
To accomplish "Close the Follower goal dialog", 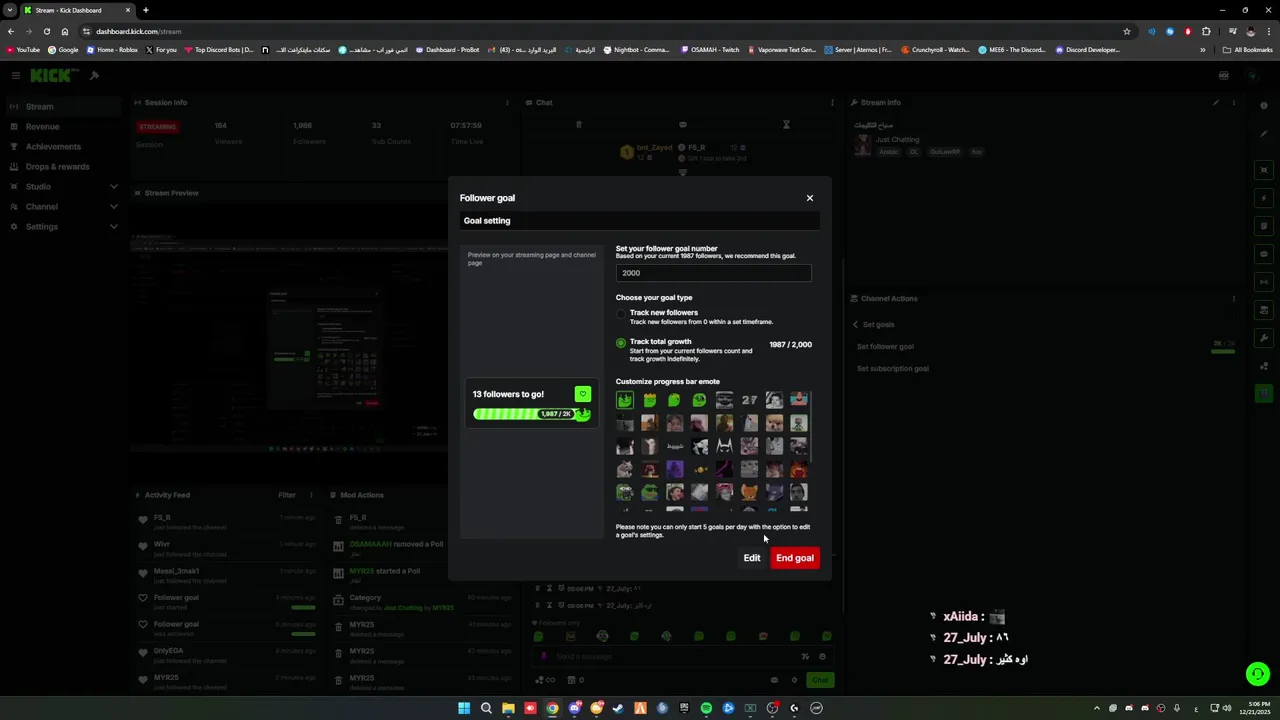I will click(x=810, y=198).
